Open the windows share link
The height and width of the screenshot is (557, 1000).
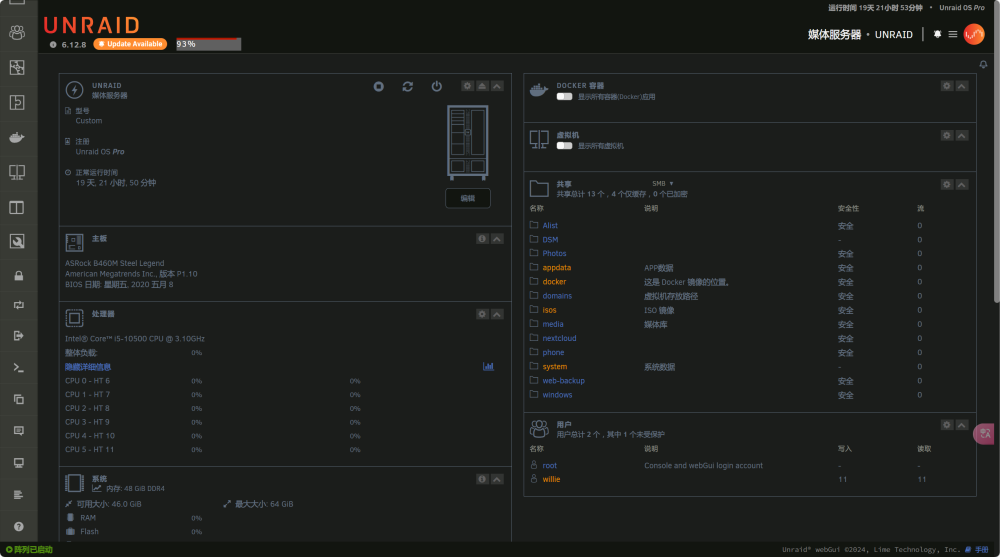(557, 394)
